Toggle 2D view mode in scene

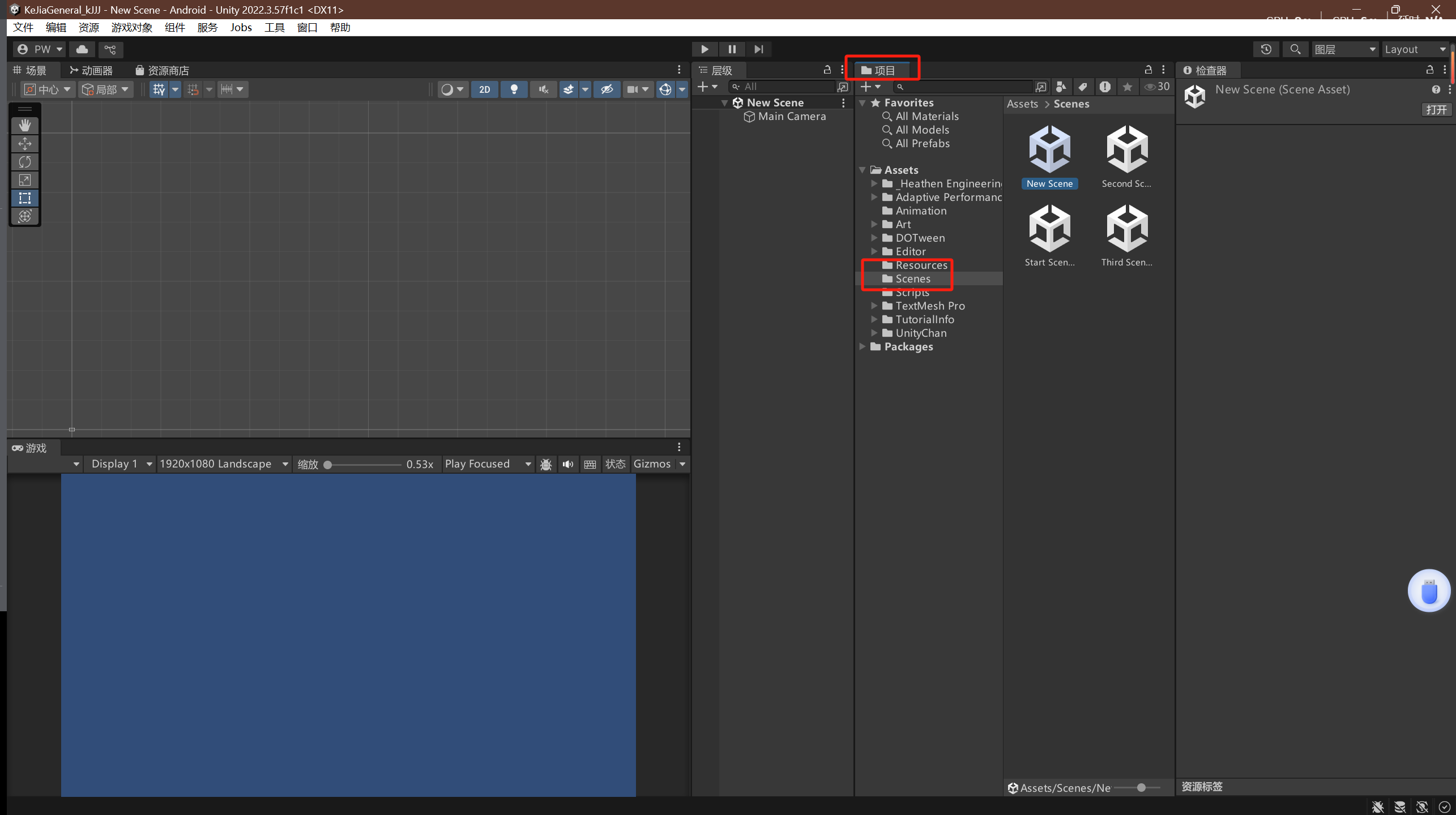(484, 89)
